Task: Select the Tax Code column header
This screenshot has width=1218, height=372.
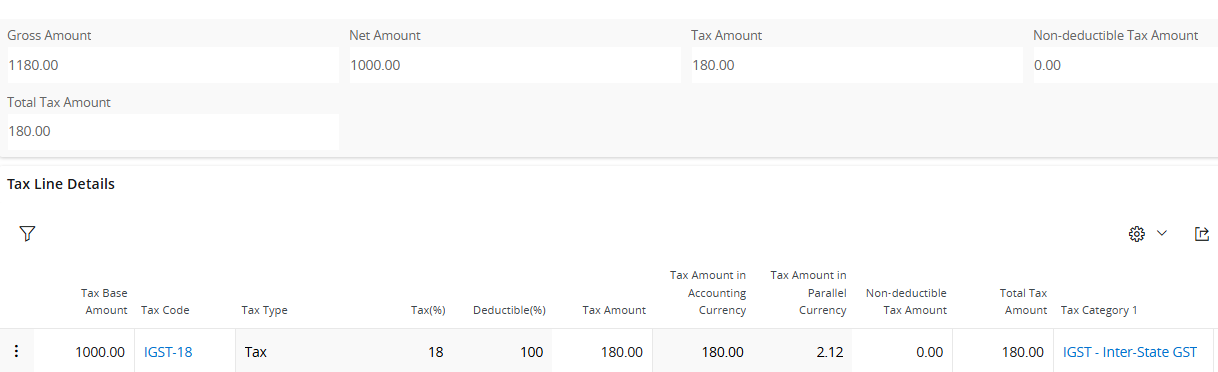Action: [165, 310]
